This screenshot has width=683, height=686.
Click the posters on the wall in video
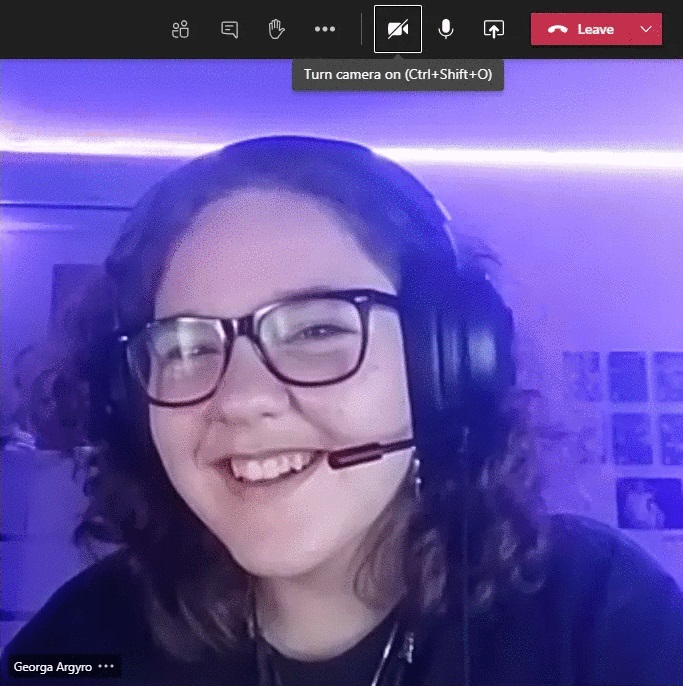(630, 420)
